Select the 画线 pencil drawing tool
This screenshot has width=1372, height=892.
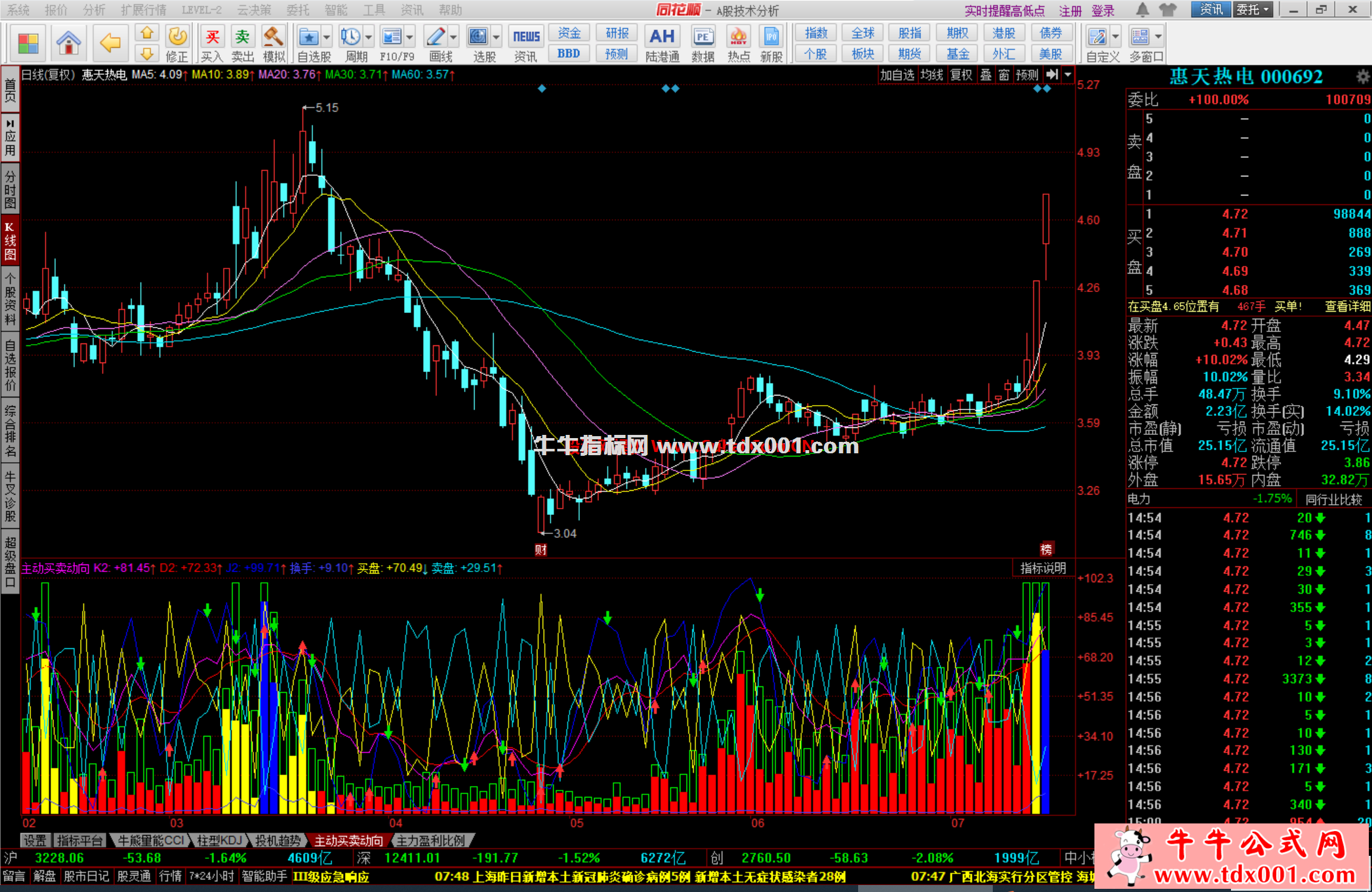coord(436,37)
